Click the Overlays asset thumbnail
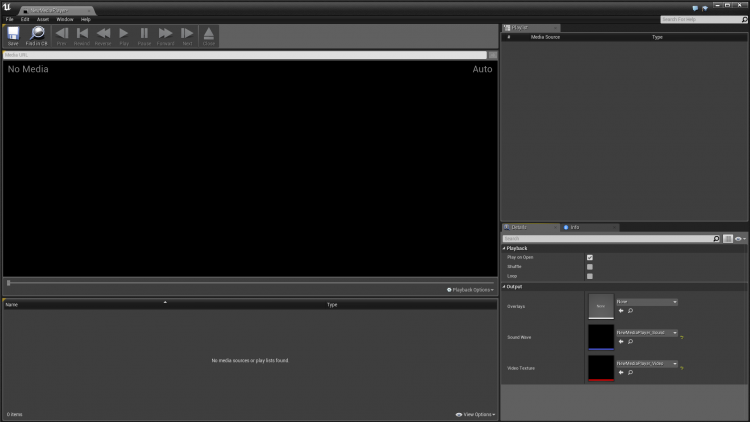Viewport: 750px width, 422px height. [x=601, y=306]
